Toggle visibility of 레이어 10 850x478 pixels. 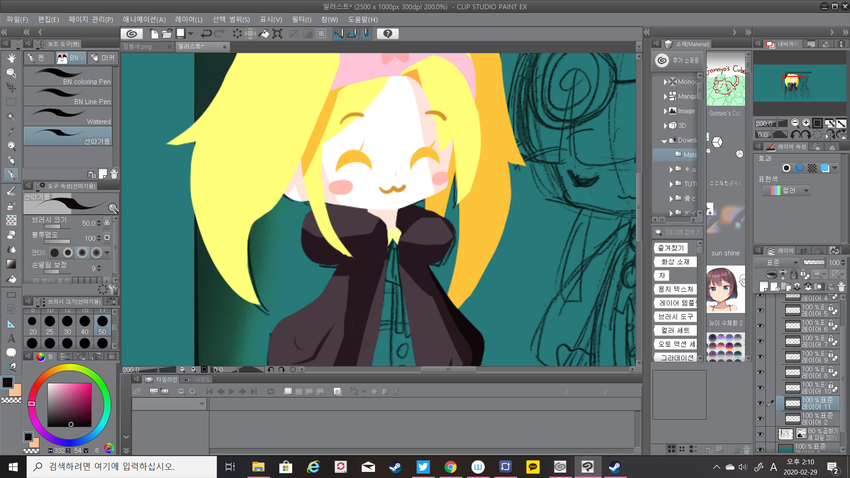[760, 387]
